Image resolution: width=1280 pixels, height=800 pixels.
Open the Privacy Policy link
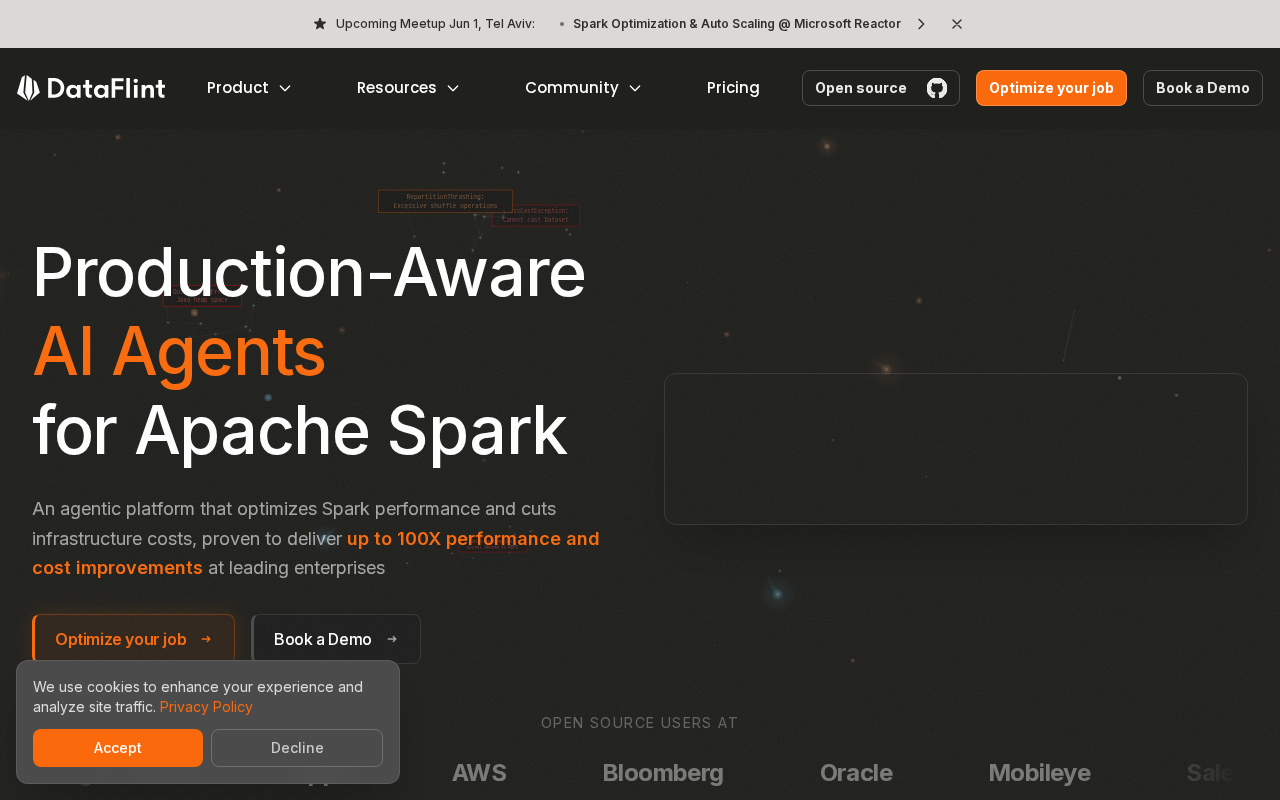[x=206, y=707]
